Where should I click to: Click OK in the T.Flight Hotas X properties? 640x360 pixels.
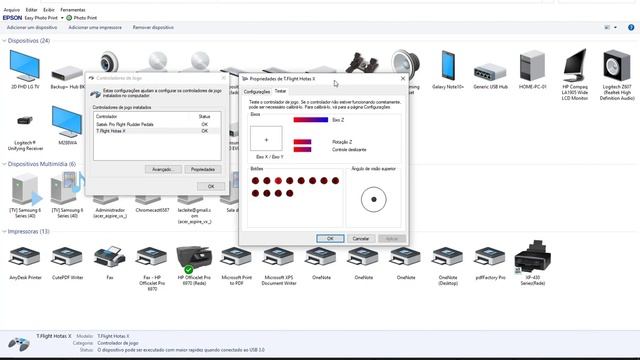pos(330,238)
